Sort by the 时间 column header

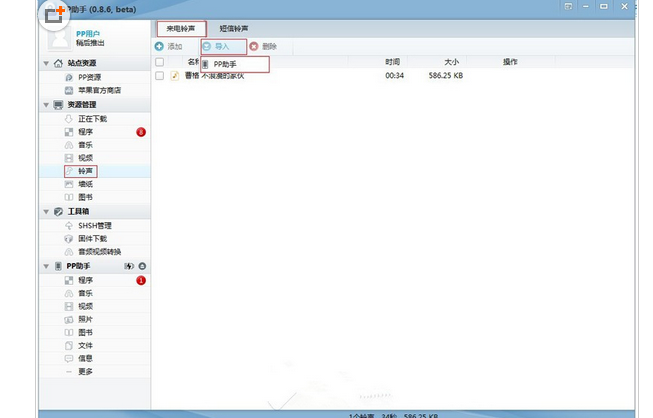click(x=392, y=62)
